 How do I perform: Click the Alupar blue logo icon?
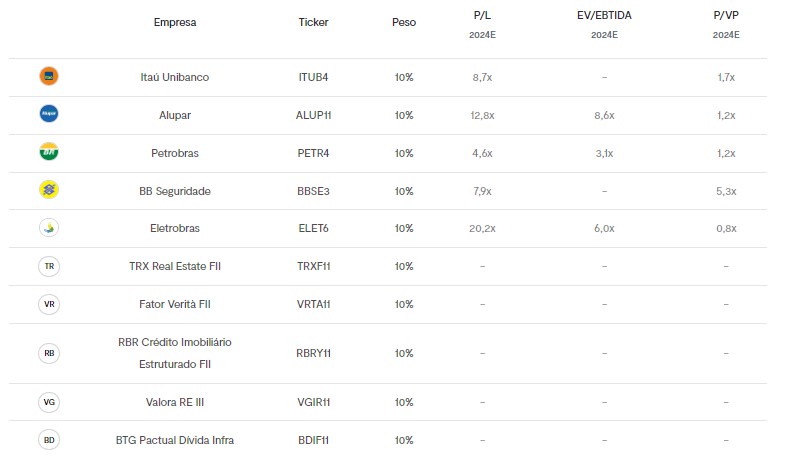click(x=49, y=114)
